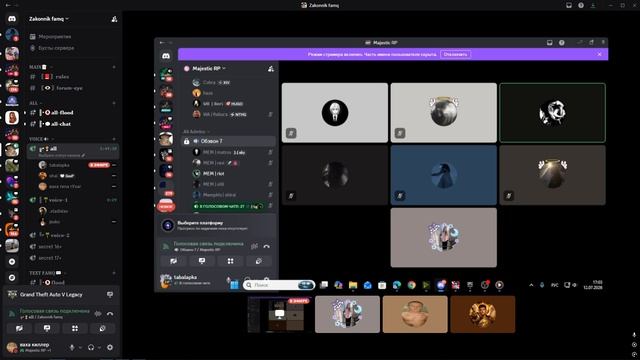The height and width of the screenshot is (360, 640).
Task: Add channel with plus beside MAIN category
Action: pyautogui.click(x=114, y=67)
